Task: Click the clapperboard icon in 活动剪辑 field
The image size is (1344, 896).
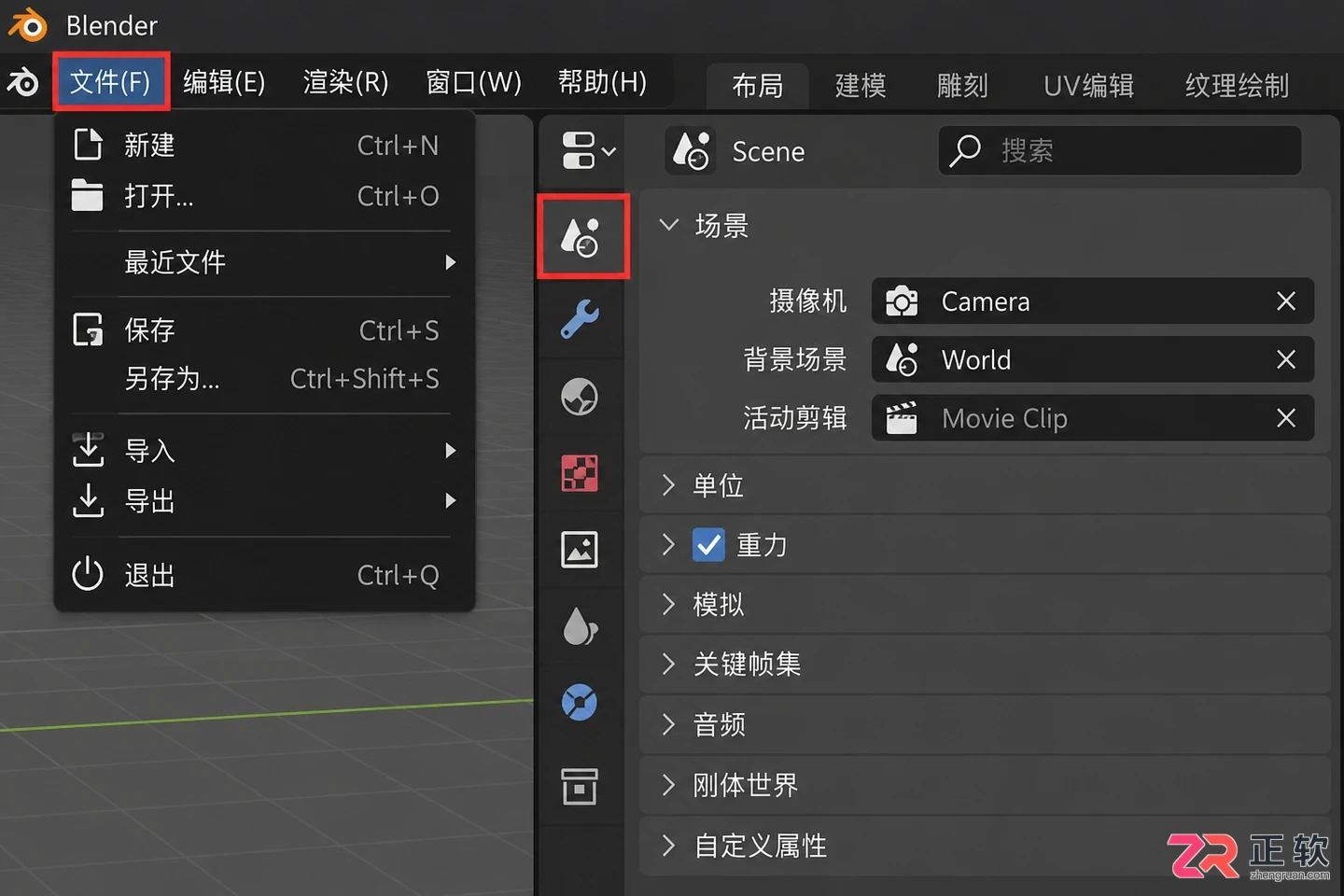Action: point(902,418)
